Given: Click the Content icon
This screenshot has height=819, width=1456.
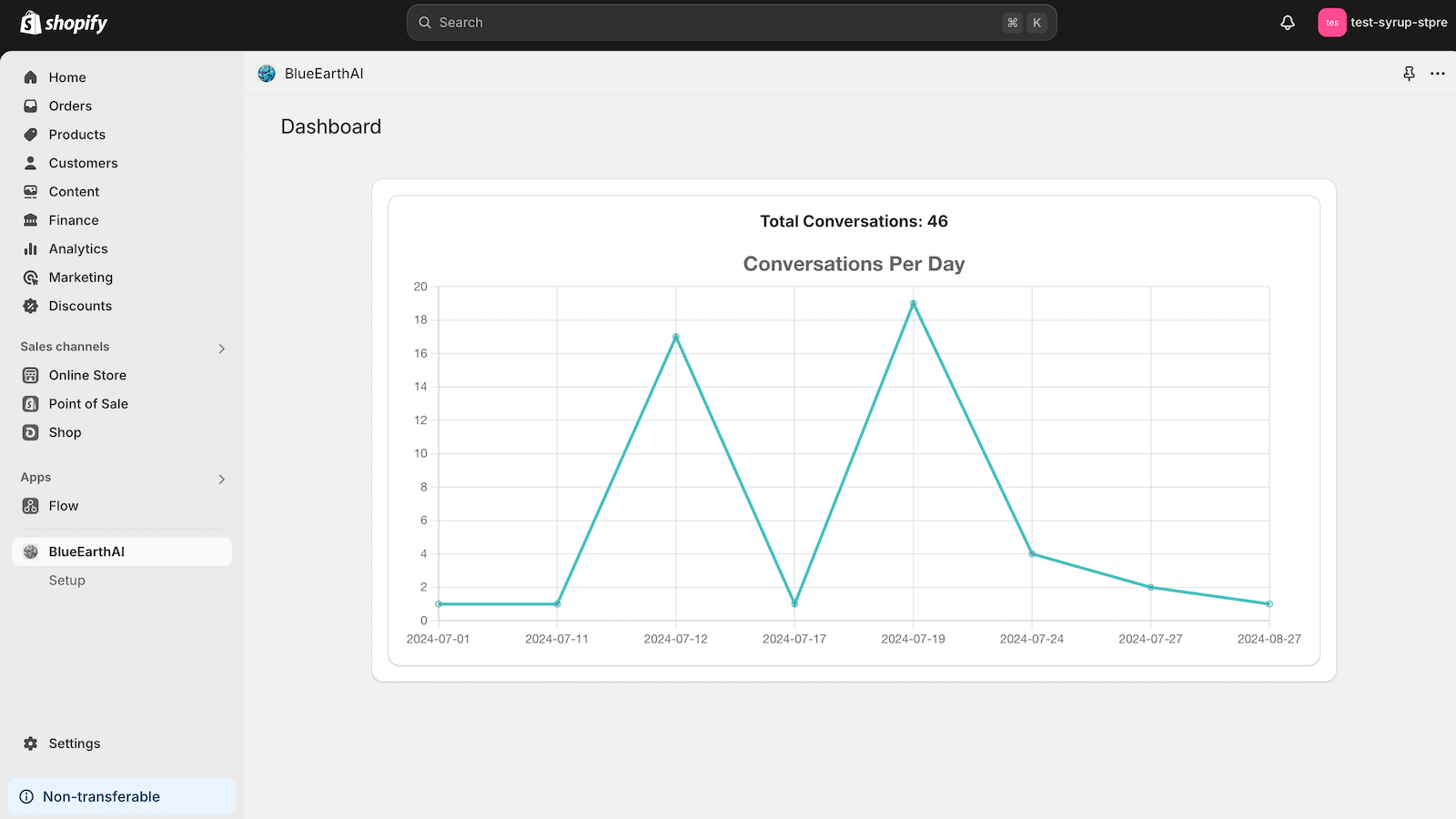Looking at the screenshot, I should [31, 192].
